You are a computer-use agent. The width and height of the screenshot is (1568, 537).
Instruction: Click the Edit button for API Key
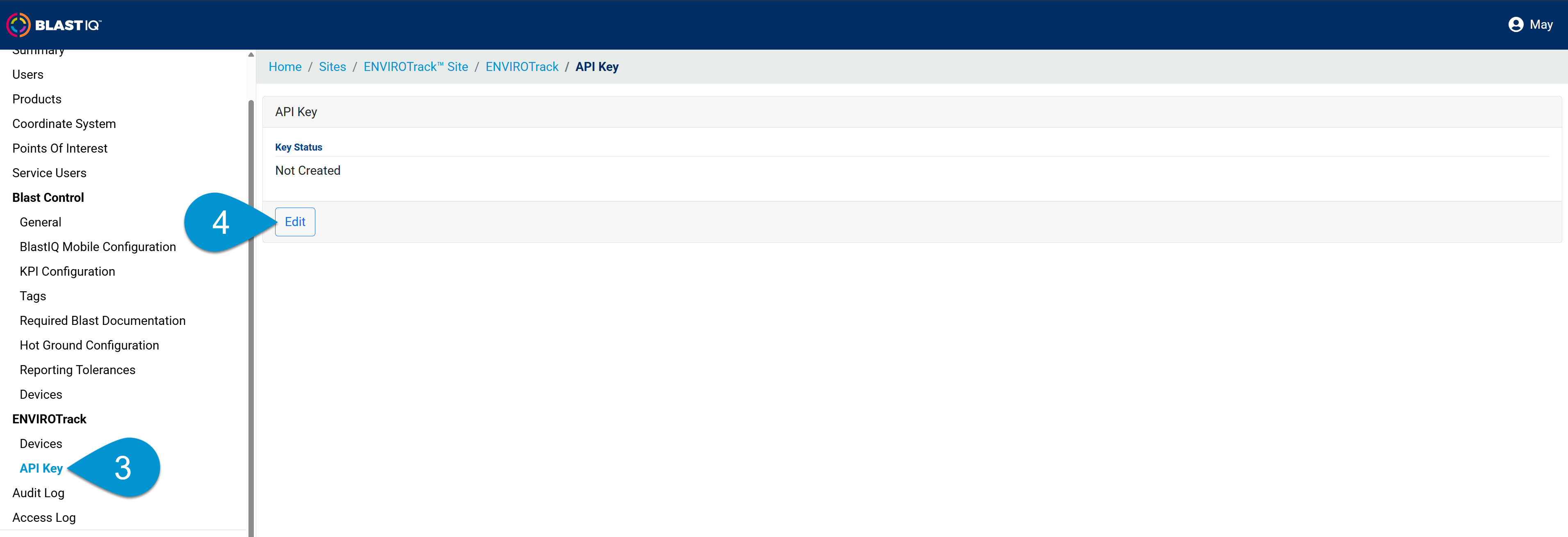tap(295, 222)
